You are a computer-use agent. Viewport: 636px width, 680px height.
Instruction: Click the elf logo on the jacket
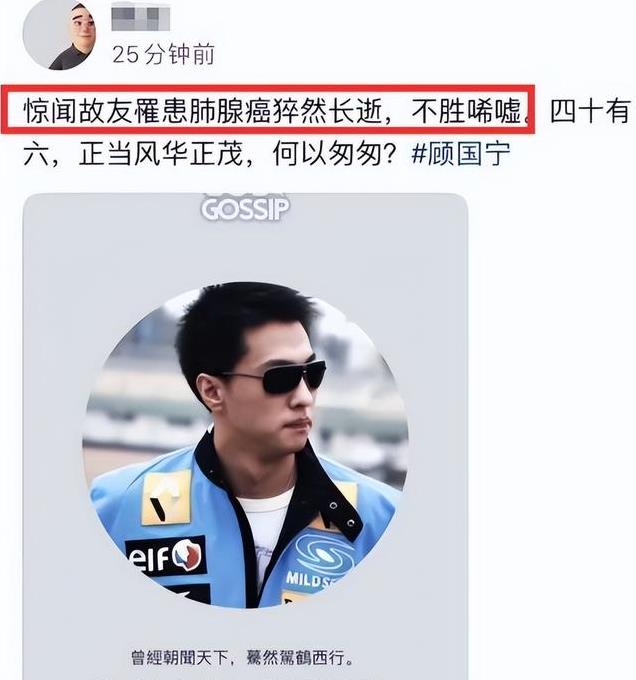point(166,556)
